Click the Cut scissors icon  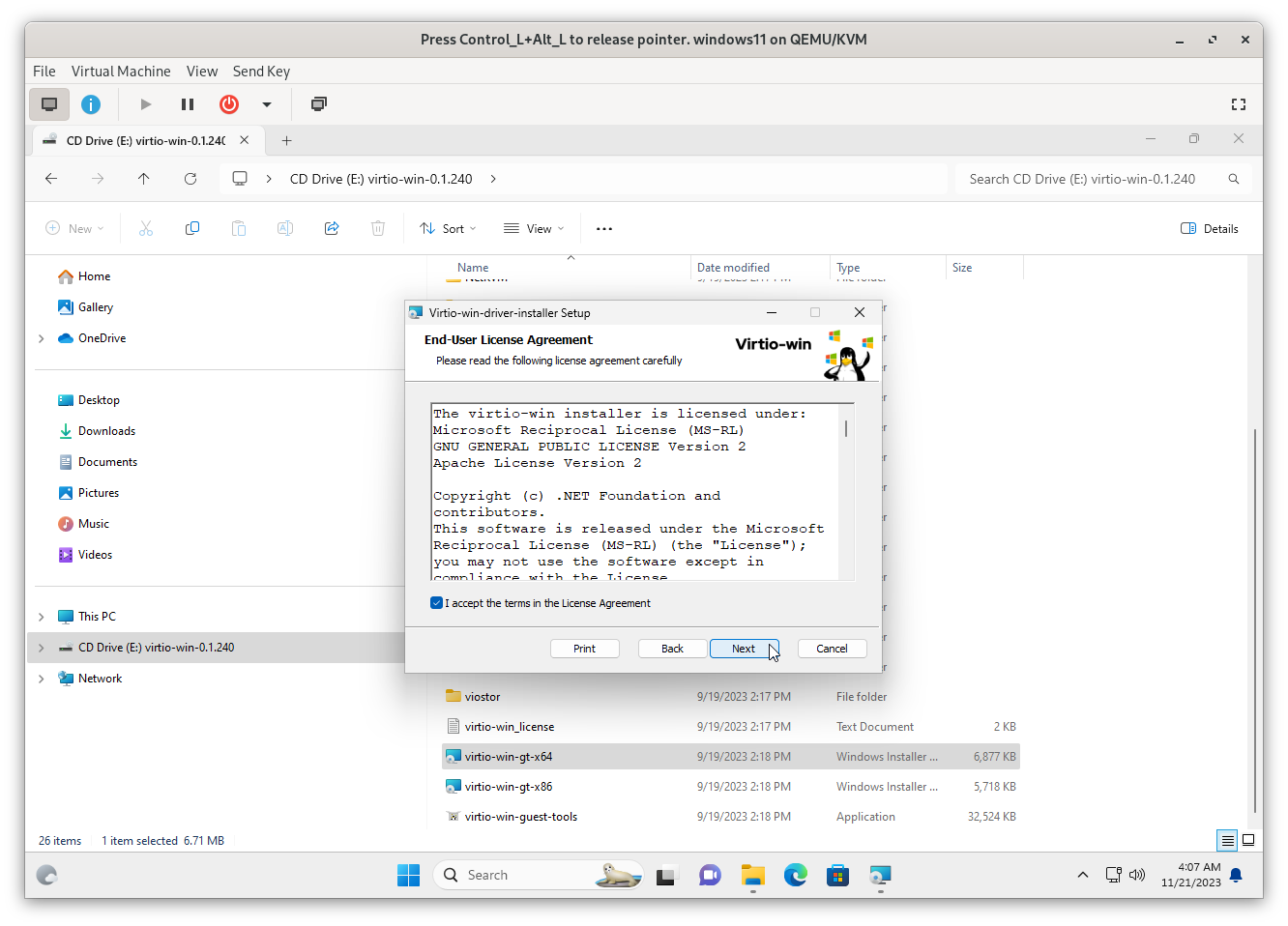[x=146, y=229]
